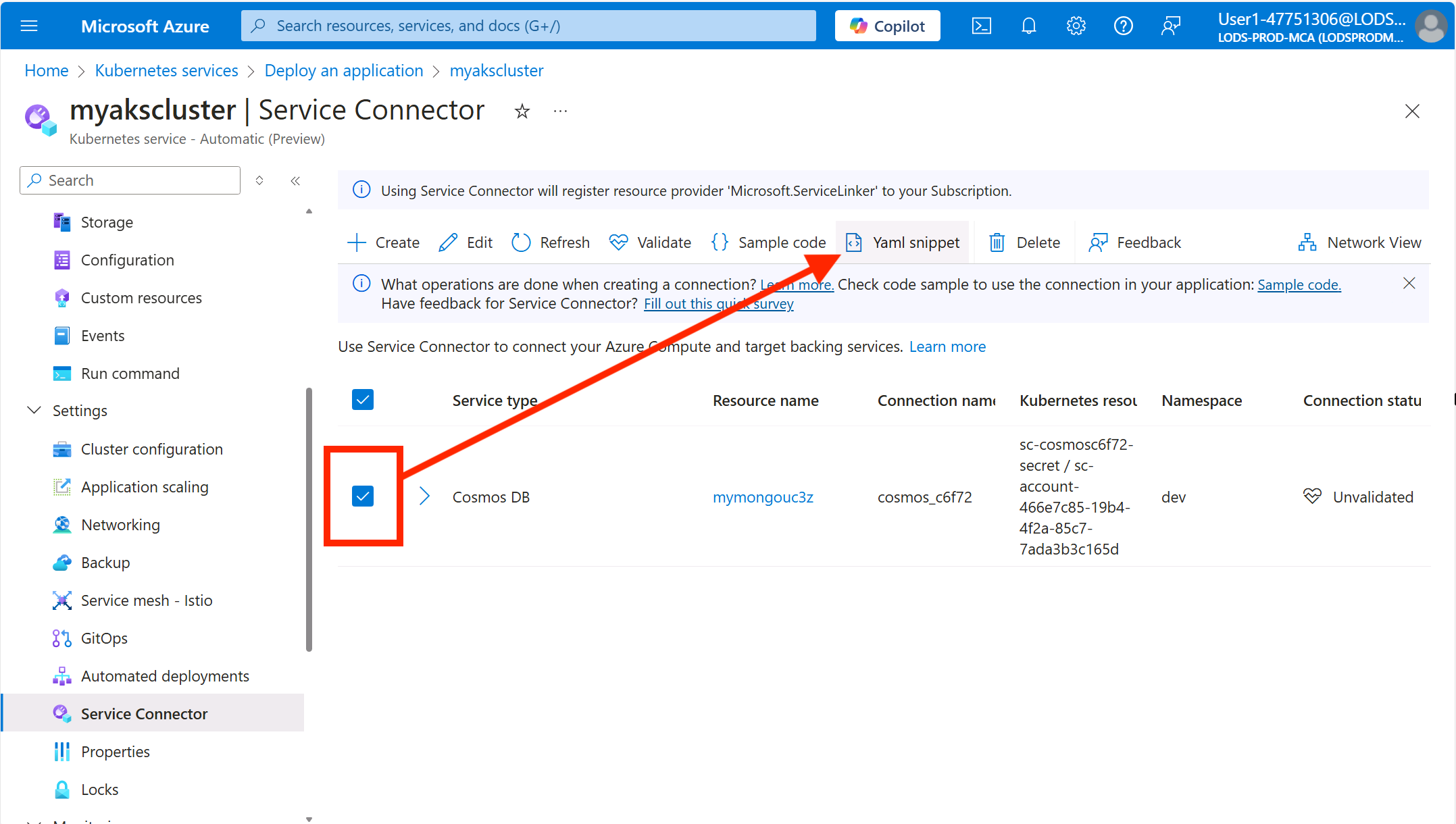Screen dimensions: 1456x824
Task: Open the mymongouc3z resource link
Action: pyautogui.click(x=763, y=497)
